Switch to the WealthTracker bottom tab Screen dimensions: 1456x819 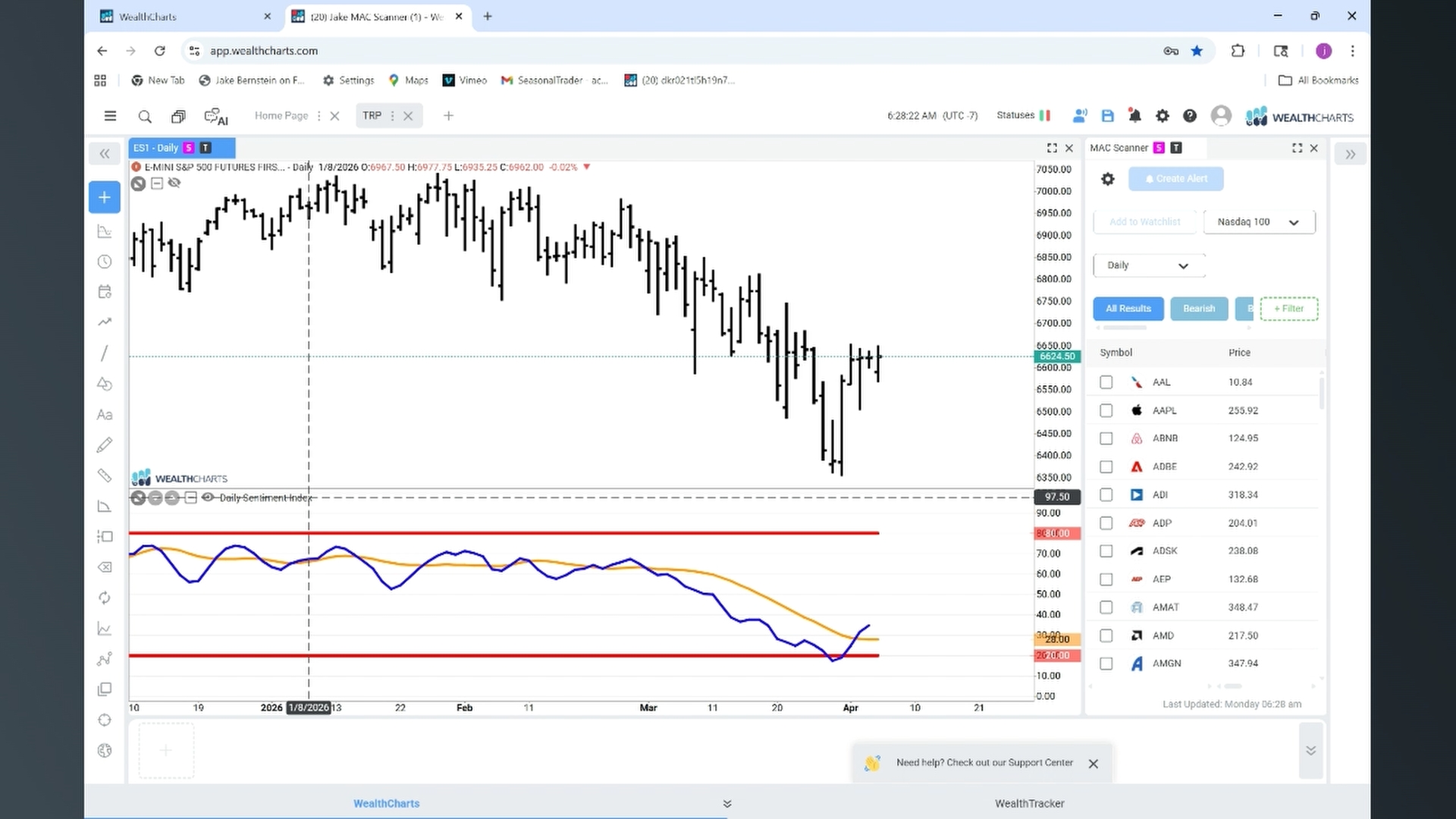click(1029, 803)
